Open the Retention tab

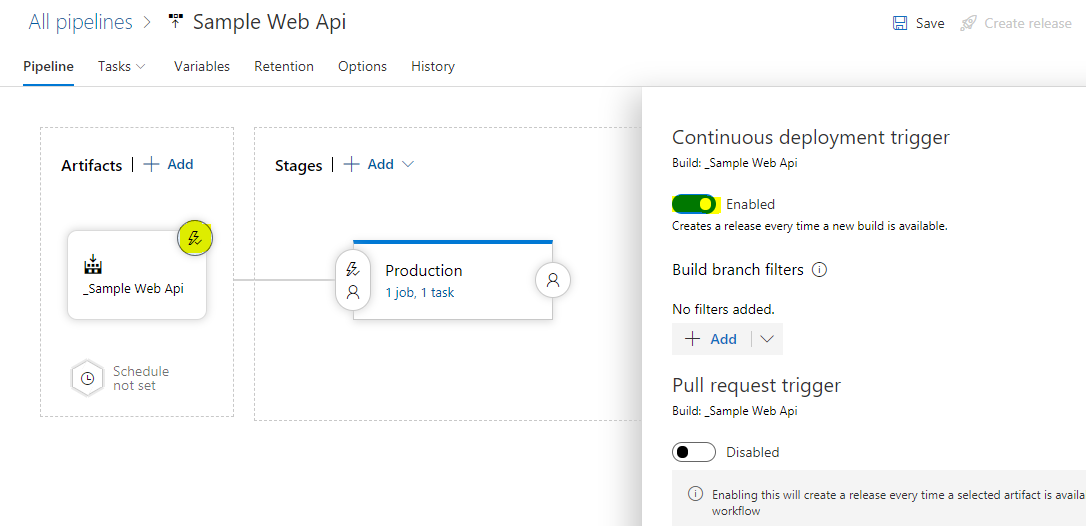(x=284, y=67)
